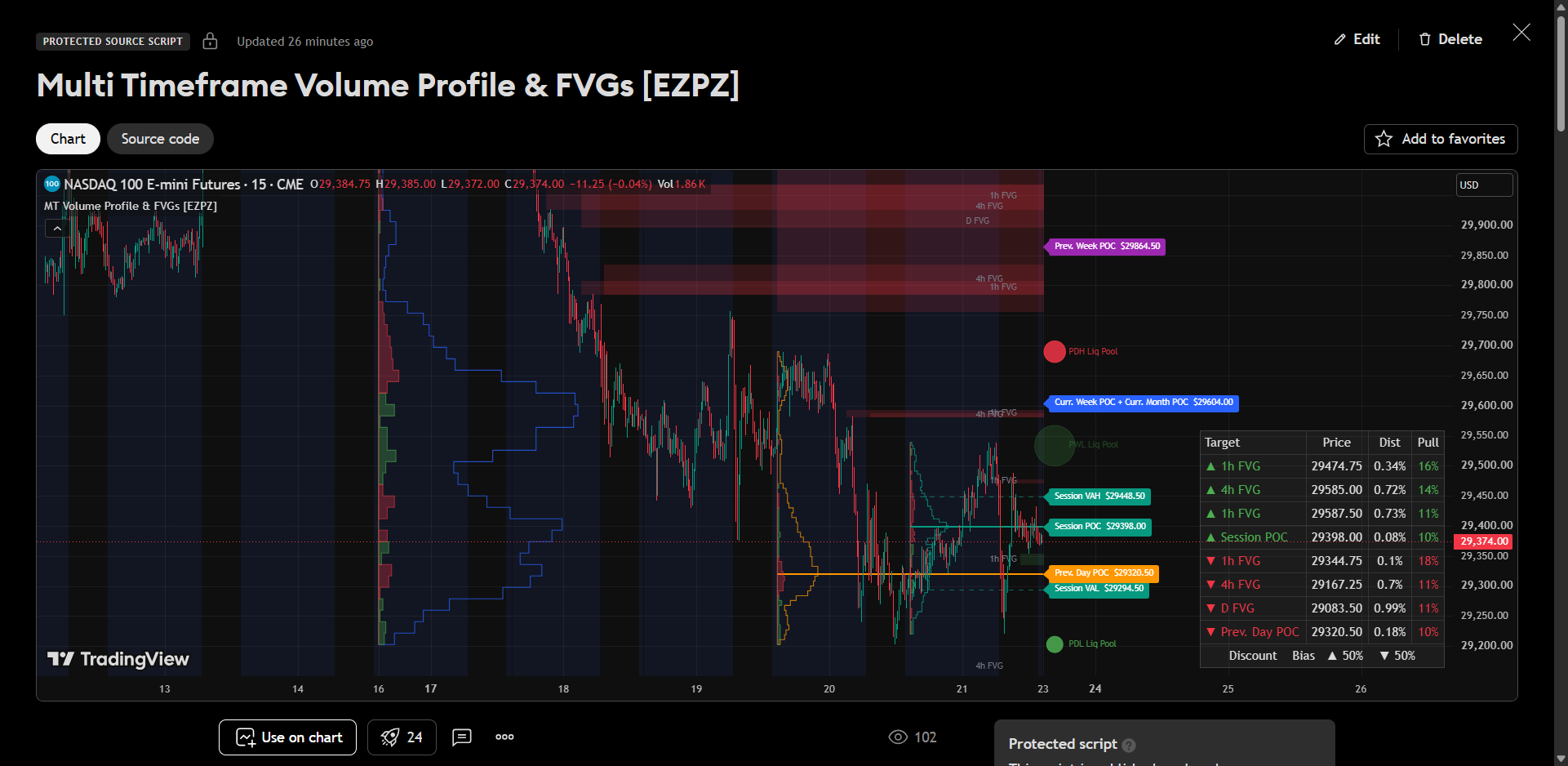Viewport: 1568px width, 766px height.
Task: Click date label 18 on time axis
Action: tap(563, 689)
